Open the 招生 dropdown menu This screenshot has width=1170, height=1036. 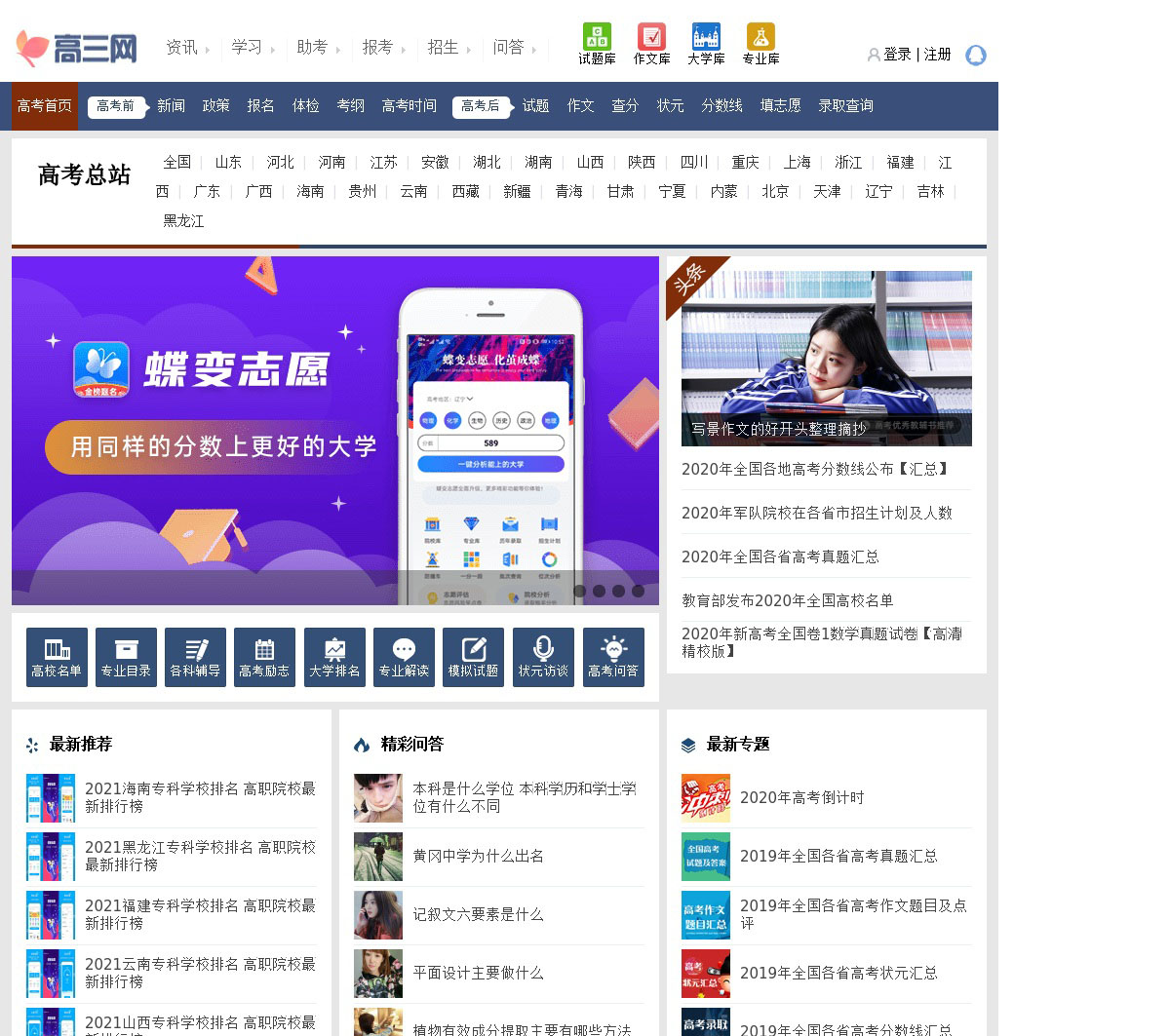[x=448, y=48]
